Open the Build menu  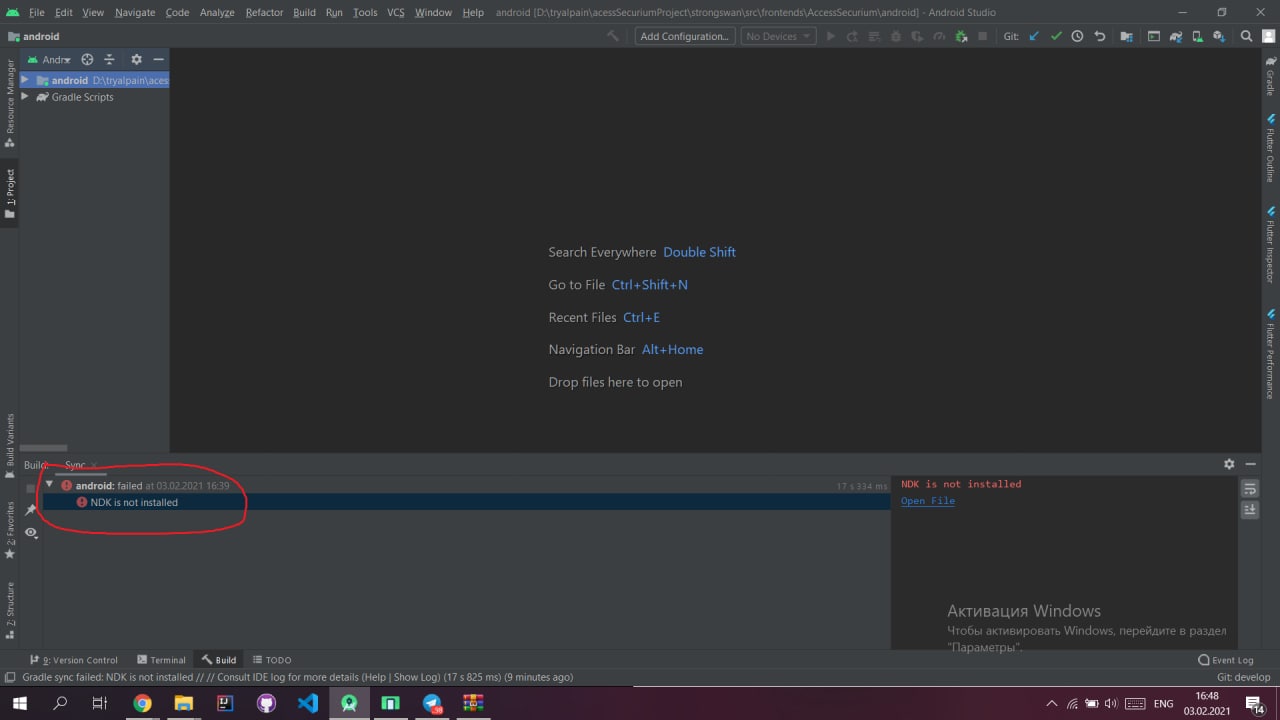click(x=304, y=12)
